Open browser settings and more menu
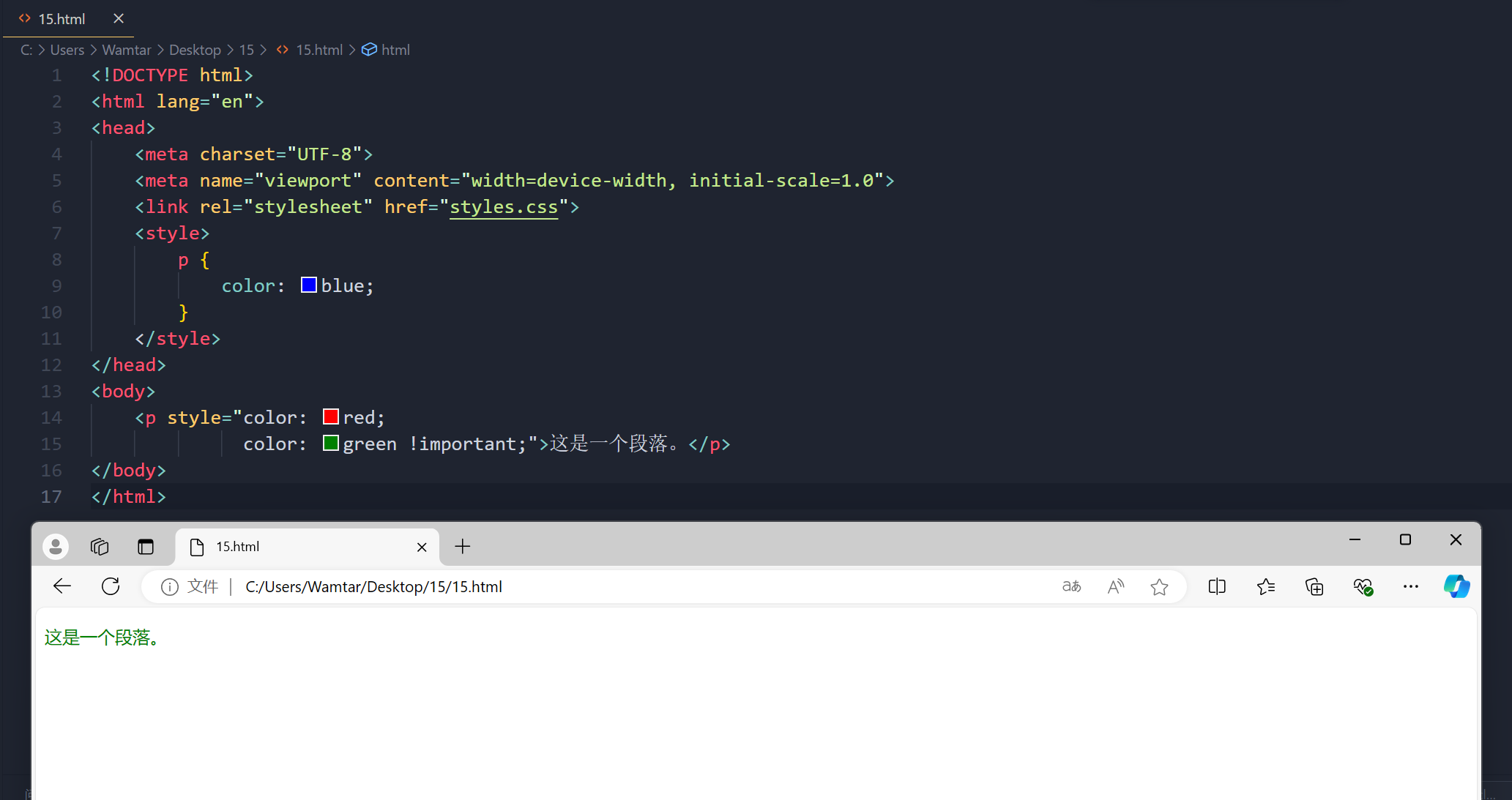 pos(1411,586)
